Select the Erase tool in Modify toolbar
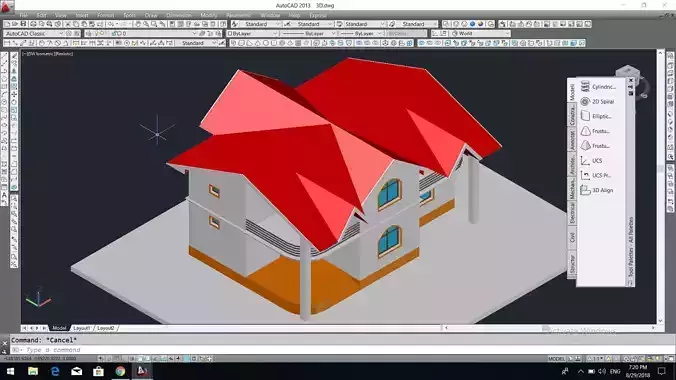Viewport: 676px width, 380px height. click(x=14, y=56)
